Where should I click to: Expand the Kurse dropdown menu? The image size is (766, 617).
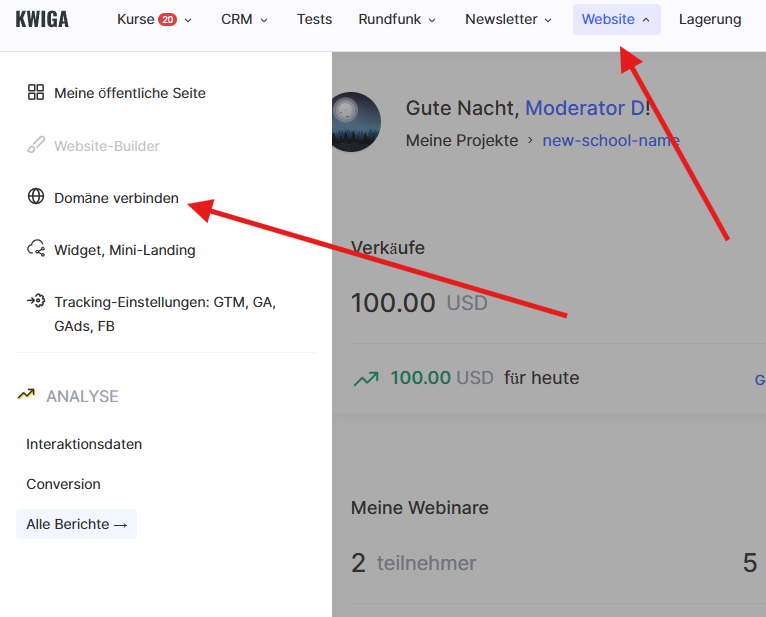(x=154, y=19)
